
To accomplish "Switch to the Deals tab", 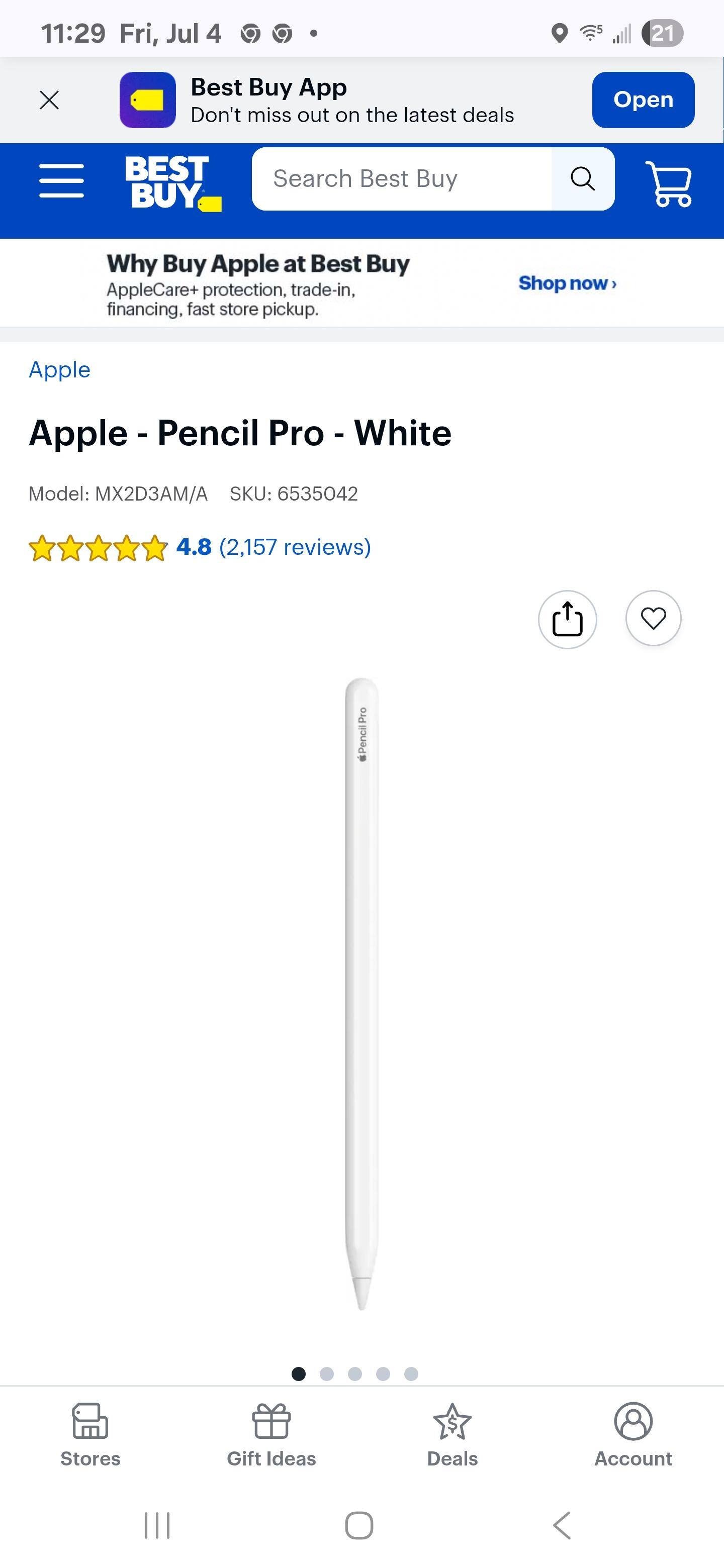I will coord(452,1435).
